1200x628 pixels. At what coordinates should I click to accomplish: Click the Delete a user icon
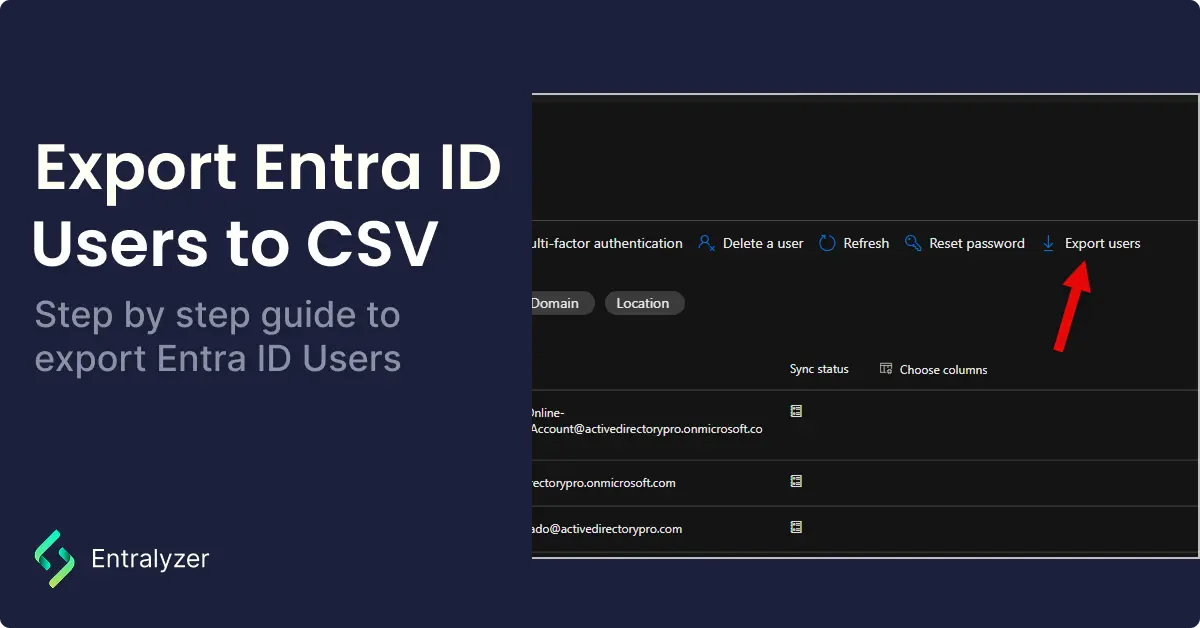(707, 243)
